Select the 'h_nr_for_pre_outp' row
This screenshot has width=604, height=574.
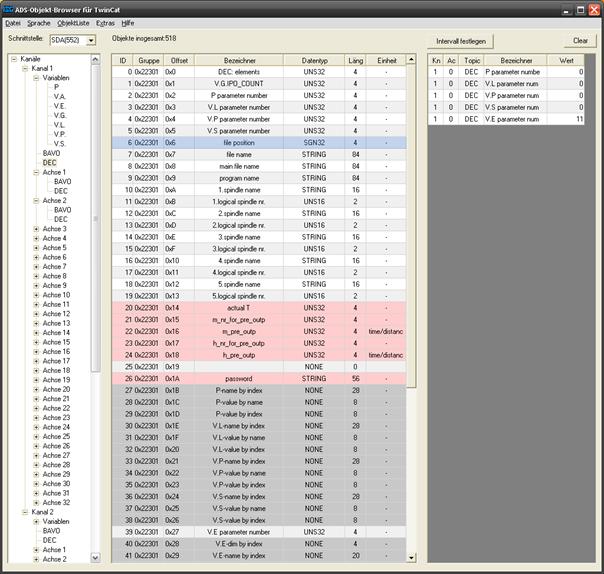pyautogui.click(x=259, y=343)
